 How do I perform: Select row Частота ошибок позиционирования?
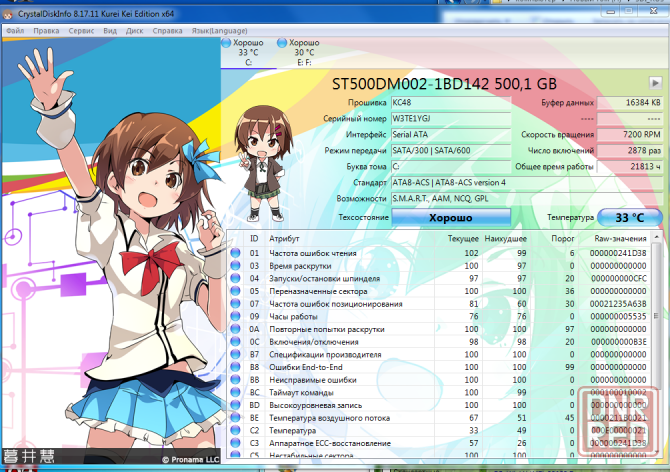point(440,304)
